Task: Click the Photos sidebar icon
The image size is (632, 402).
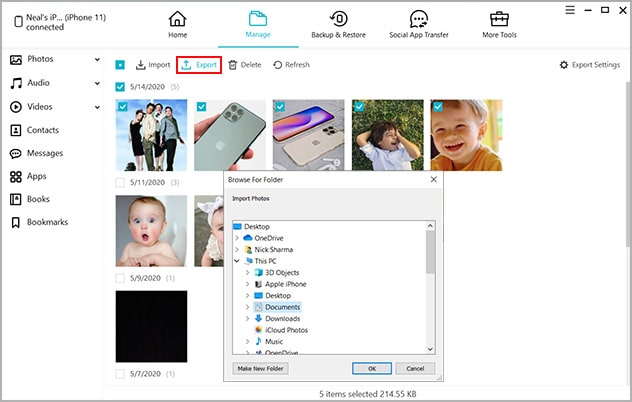Action: pos(16,60)
